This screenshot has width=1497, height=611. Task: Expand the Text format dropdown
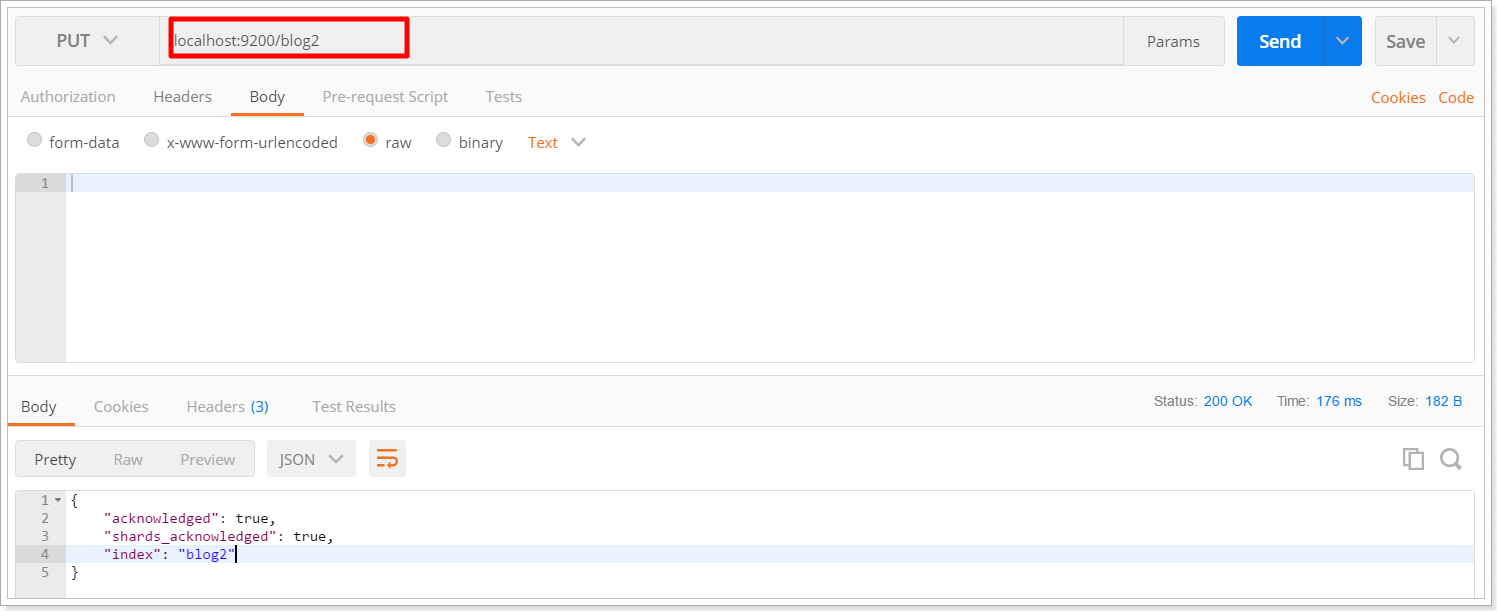click(556, 142)
